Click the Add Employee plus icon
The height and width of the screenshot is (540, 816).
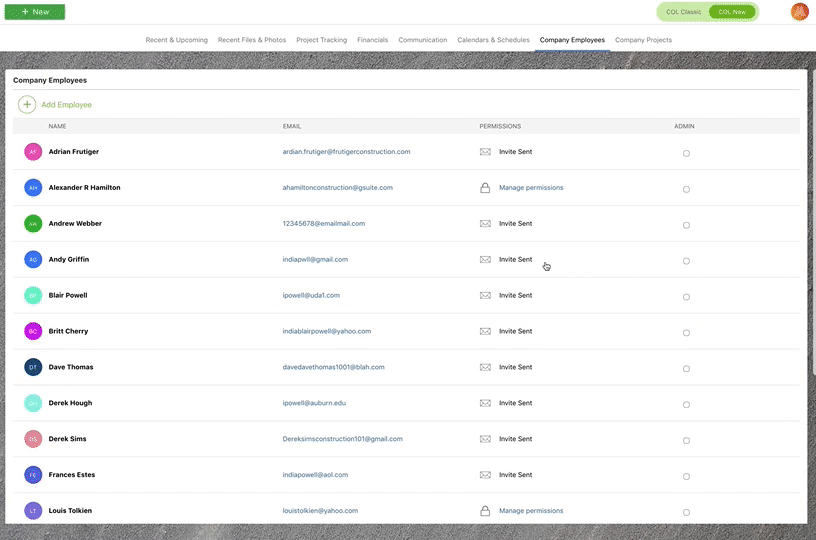[x=27, y=105]
